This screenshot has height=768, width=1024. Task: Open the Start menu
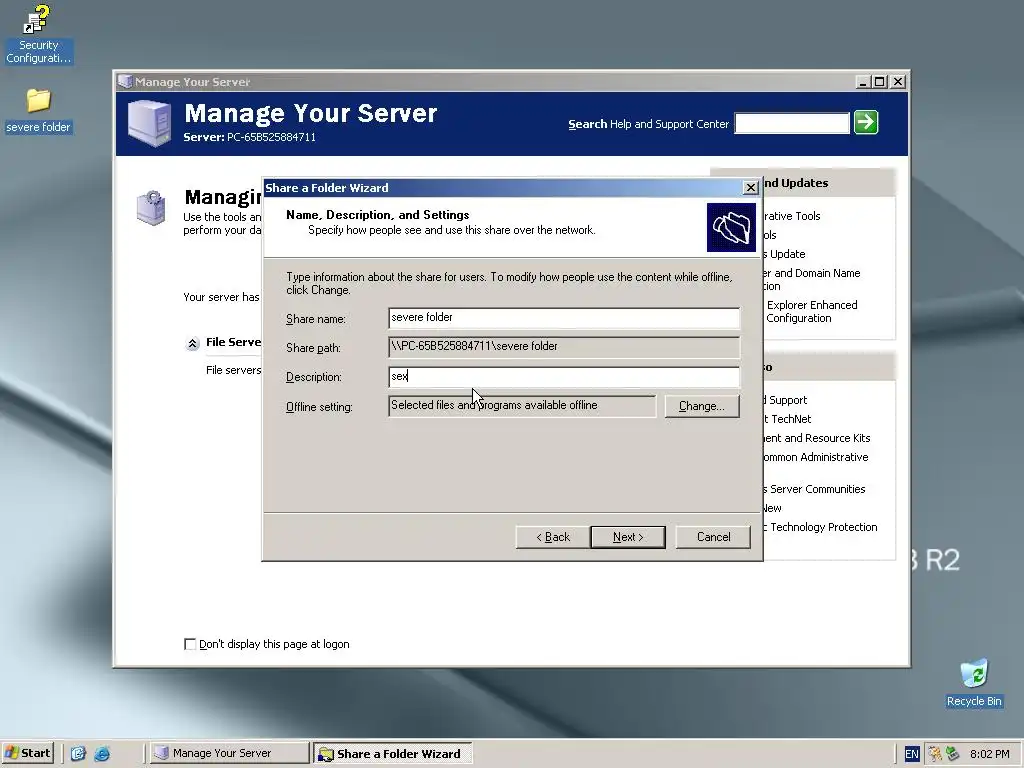point(28,753)
